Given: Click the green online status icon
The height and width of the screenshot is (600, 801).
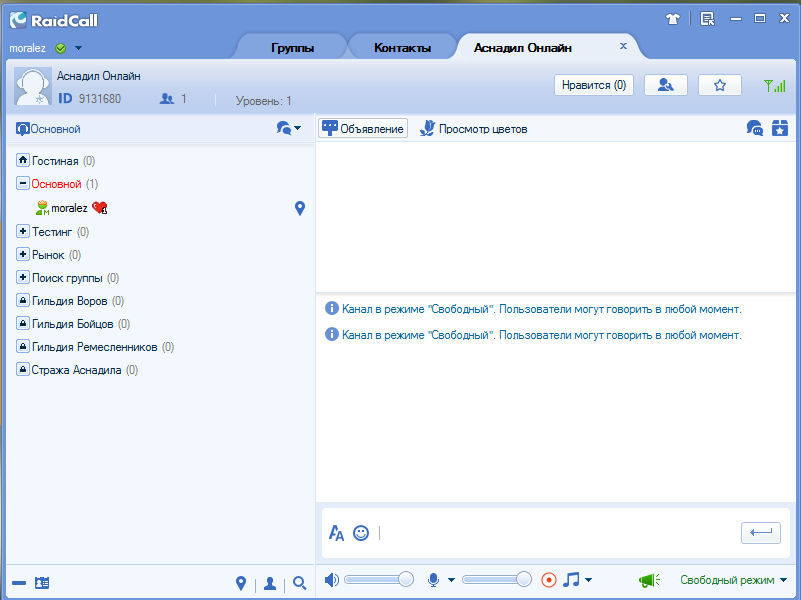Looking at the screenshot, I should [61, 49].
